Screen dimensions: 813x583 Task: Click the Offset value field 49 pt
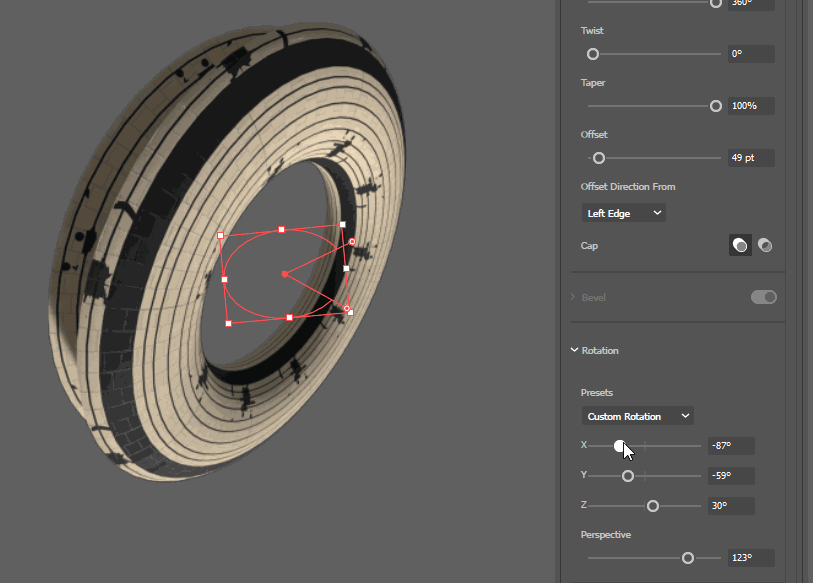(751, 158)
